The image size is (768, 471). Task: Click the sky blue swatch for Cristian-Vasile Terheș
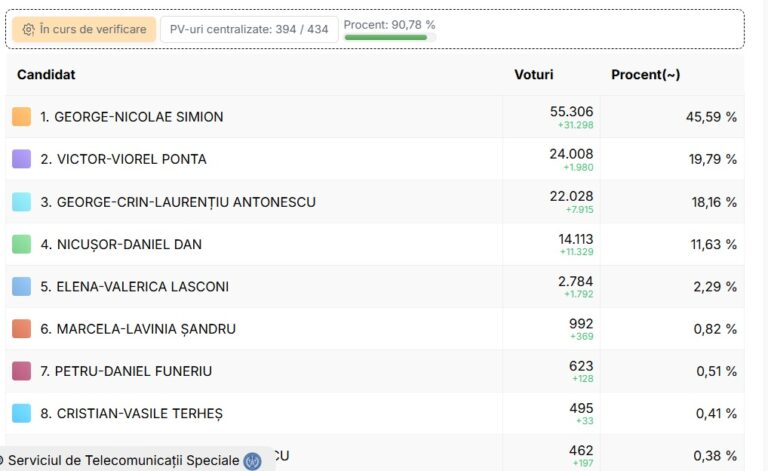pos(22,413)
